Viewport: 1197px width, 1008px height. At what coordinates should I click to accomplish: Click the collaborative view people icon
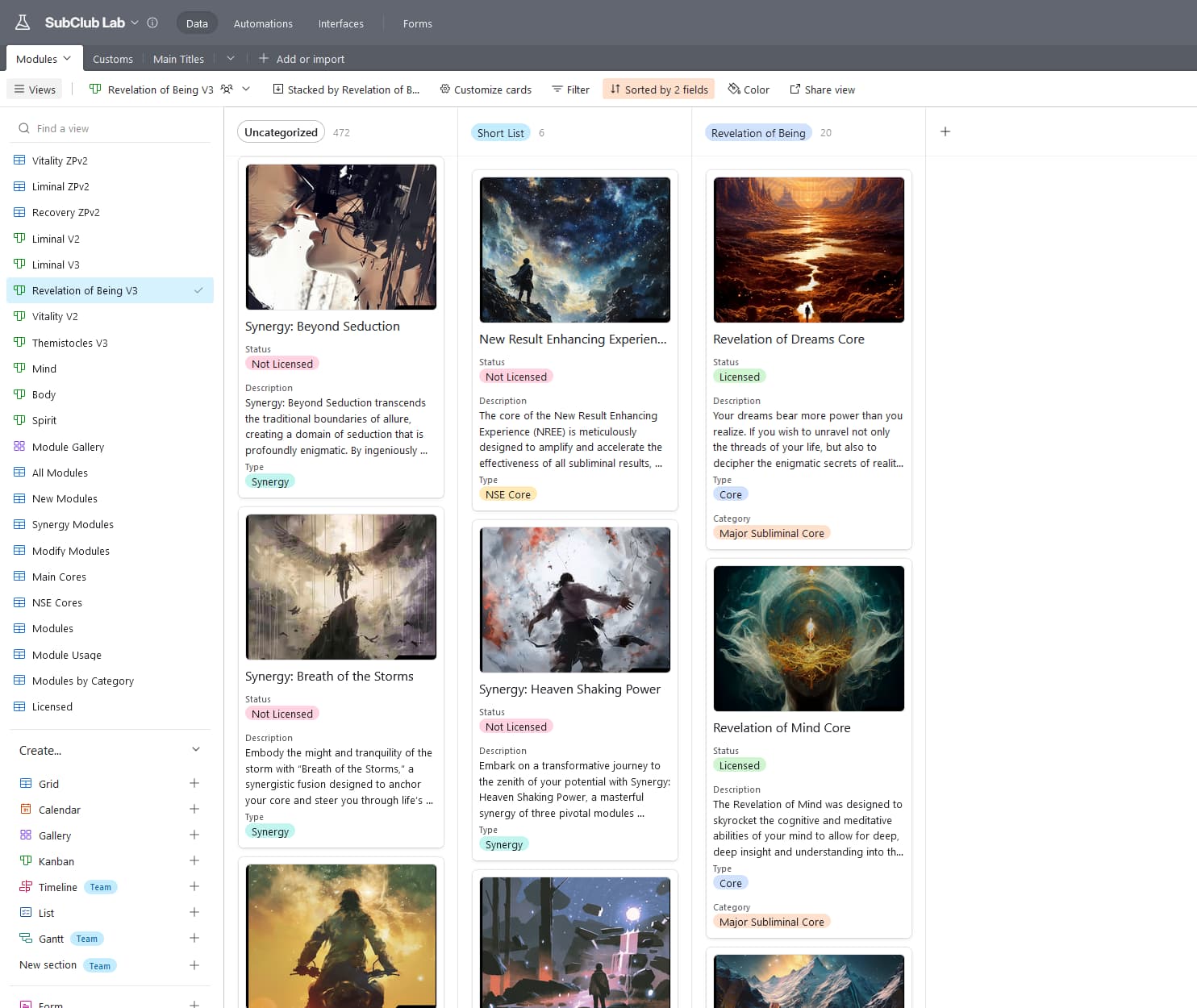click(x=227, y=89)
